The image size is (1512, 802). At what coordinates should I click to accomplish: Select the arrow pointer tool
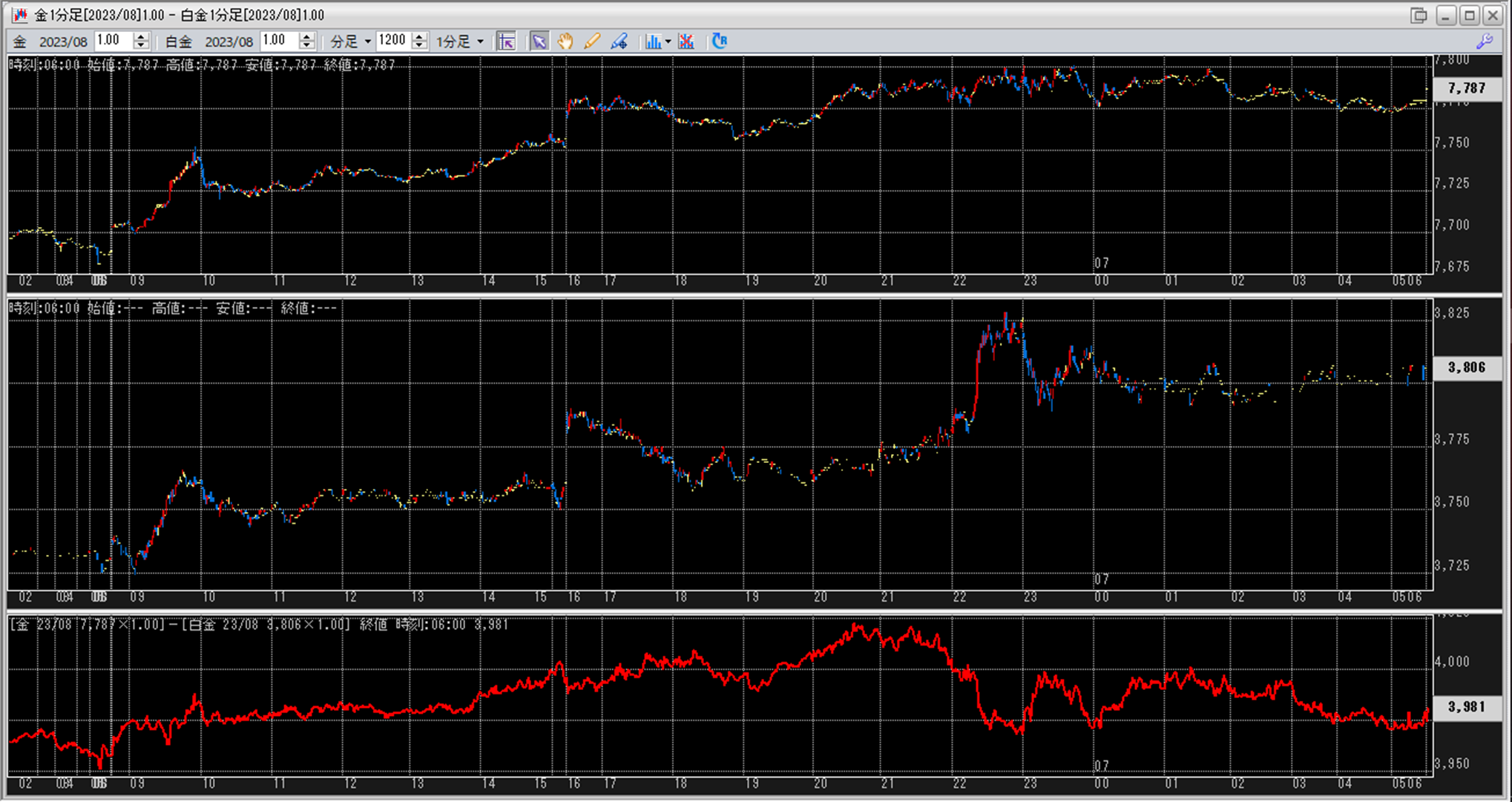(x=539, y=42)
